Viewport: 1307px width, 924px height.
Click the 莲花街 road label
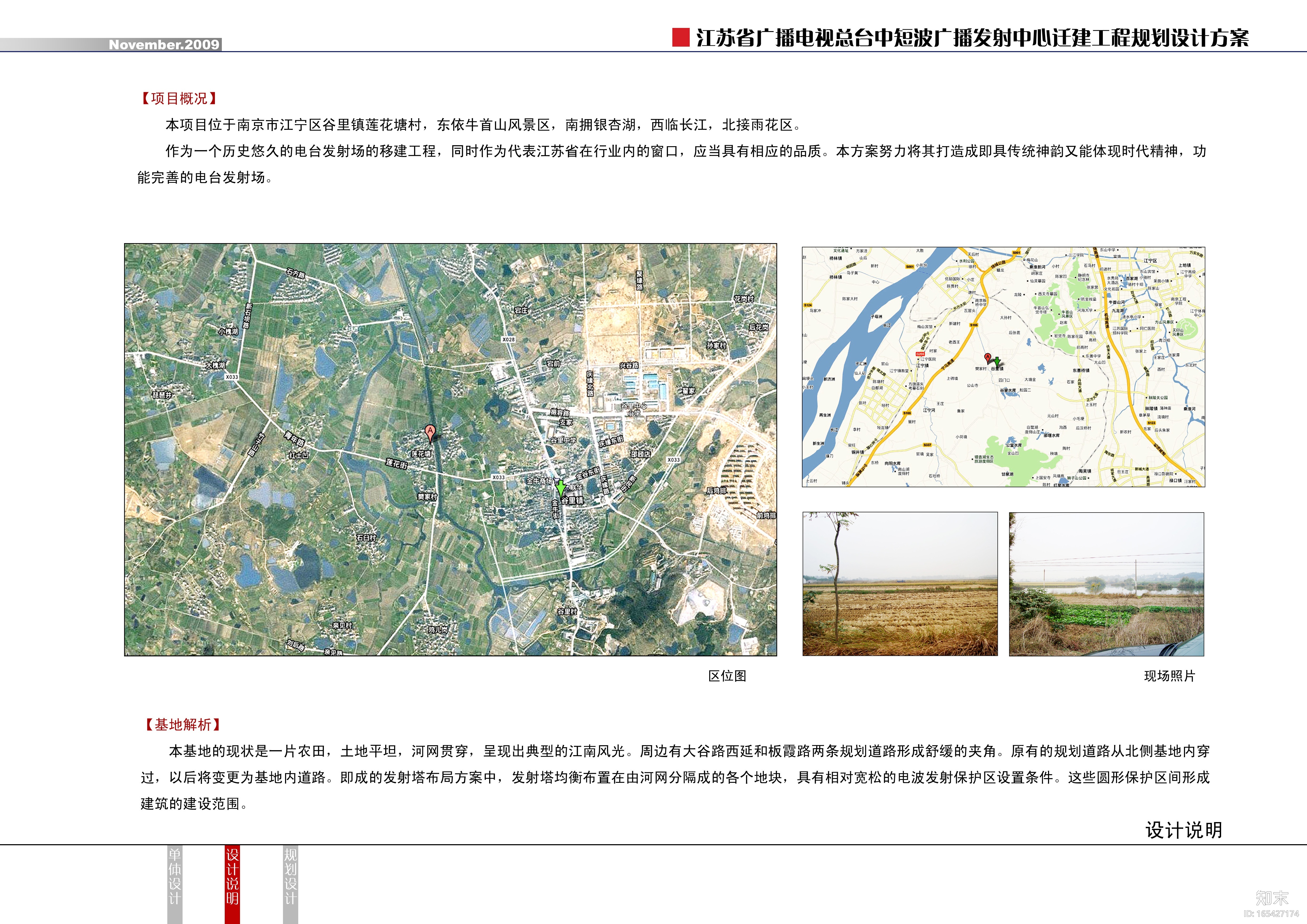[397, 464]
